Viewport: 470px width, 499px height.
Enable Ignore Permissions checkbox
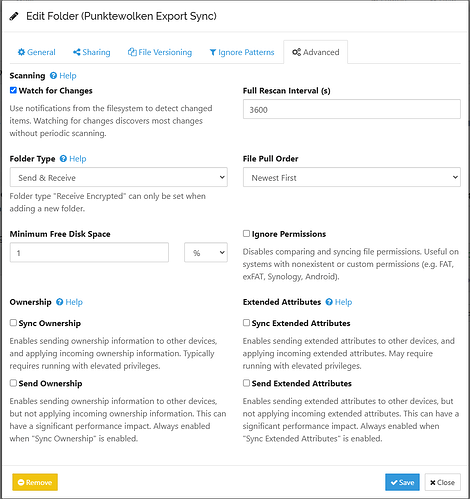(246, 234)
